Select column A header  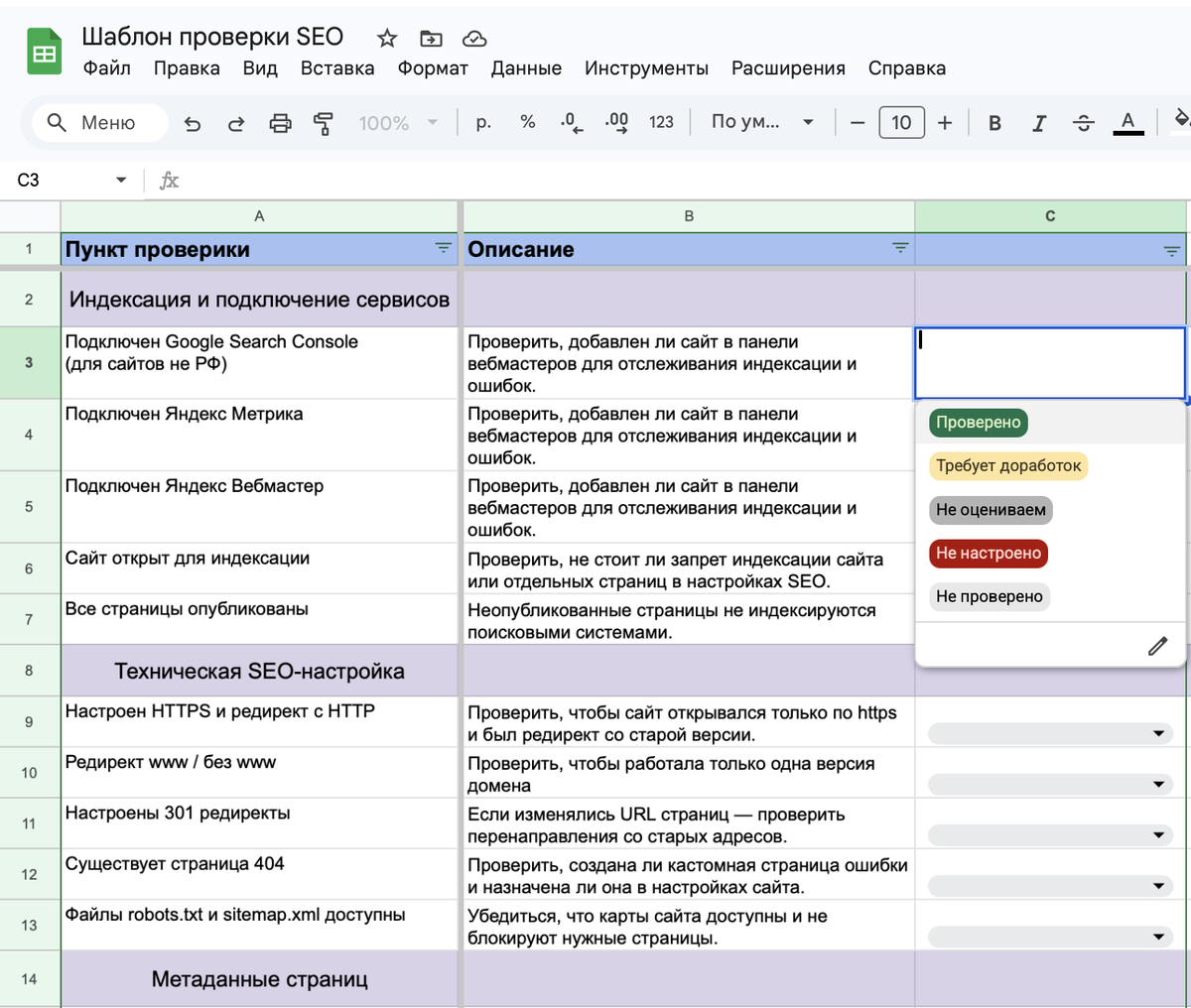(x=259, y=216)
